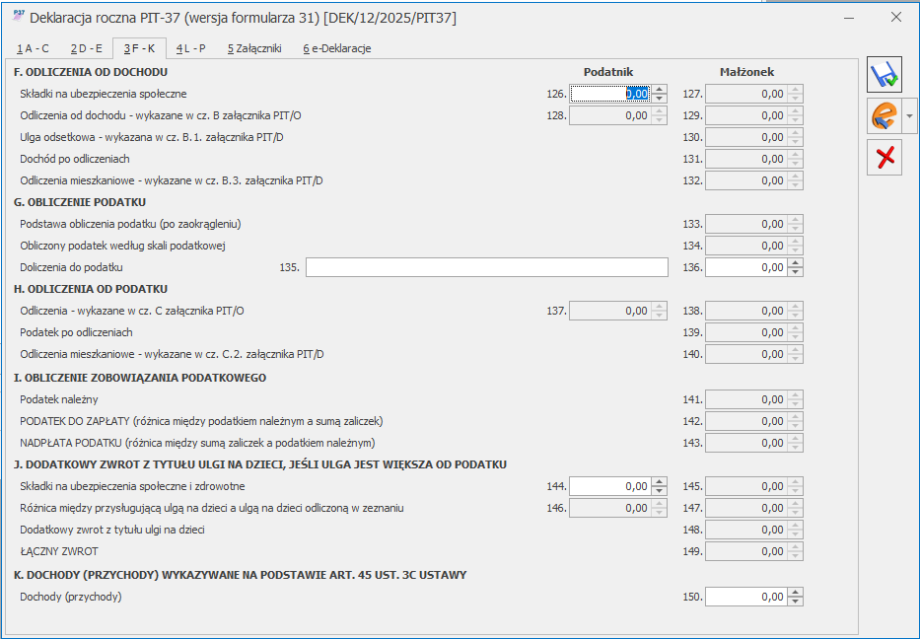Click the H. ODLICZENIA OD PODATKU heading

[90, 289]
